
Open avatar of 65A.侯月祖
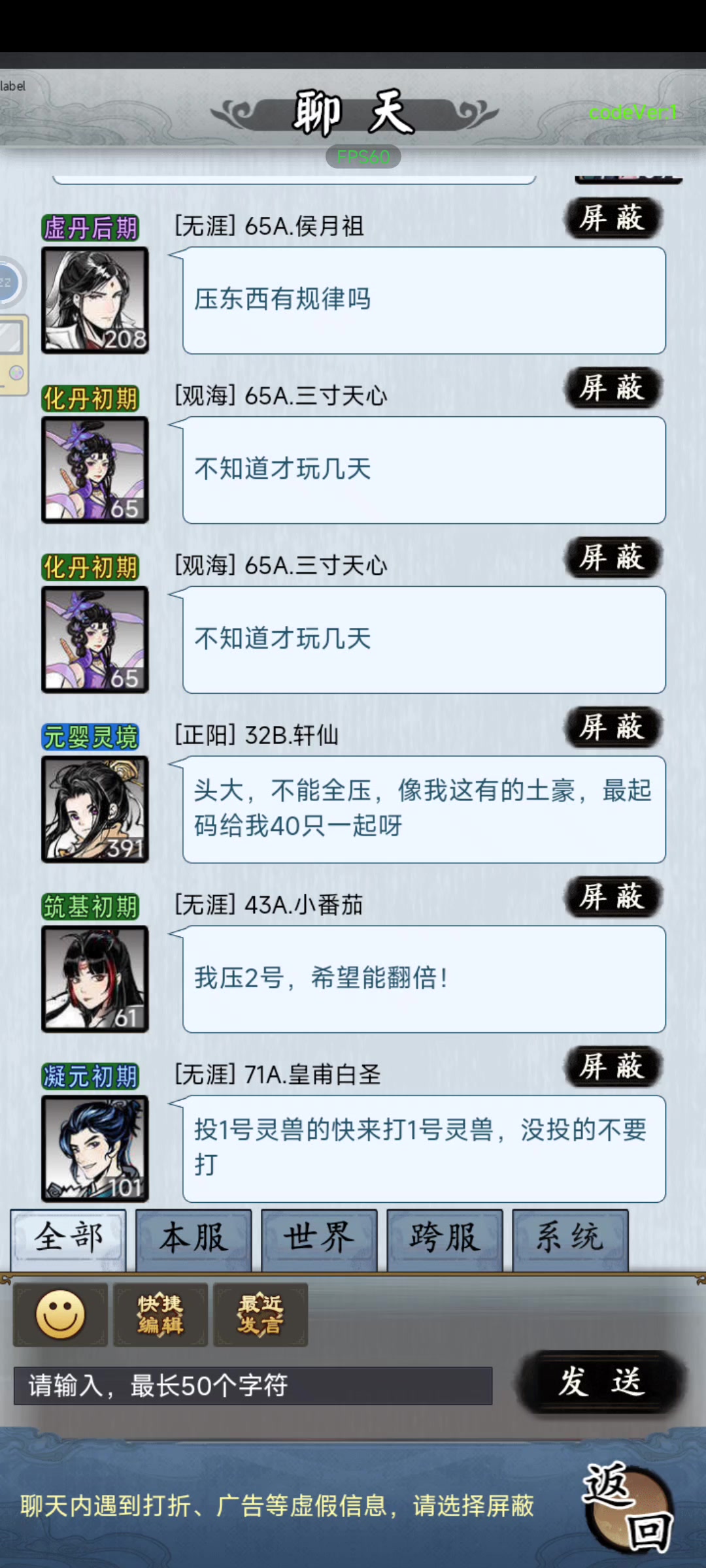95,300
